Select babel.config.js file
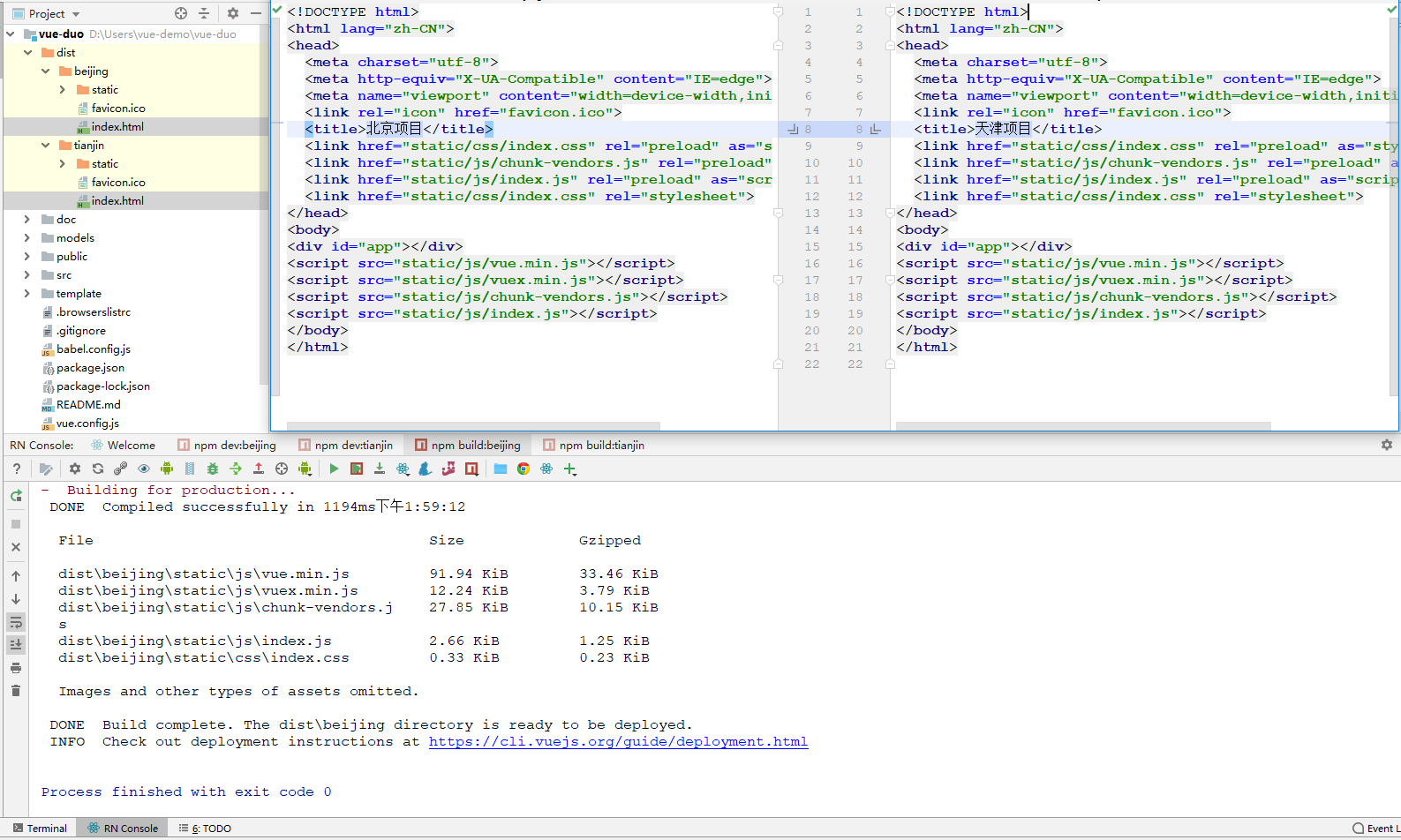This screenshot has height=840, width=1401. (x=94, y=349)
